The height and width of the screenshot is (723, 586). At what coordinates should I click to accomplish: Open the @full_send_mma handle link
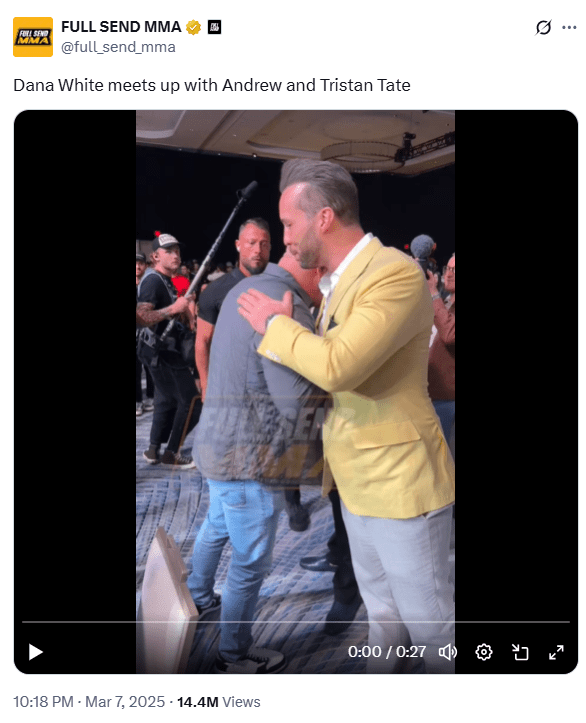coord(118,47)
